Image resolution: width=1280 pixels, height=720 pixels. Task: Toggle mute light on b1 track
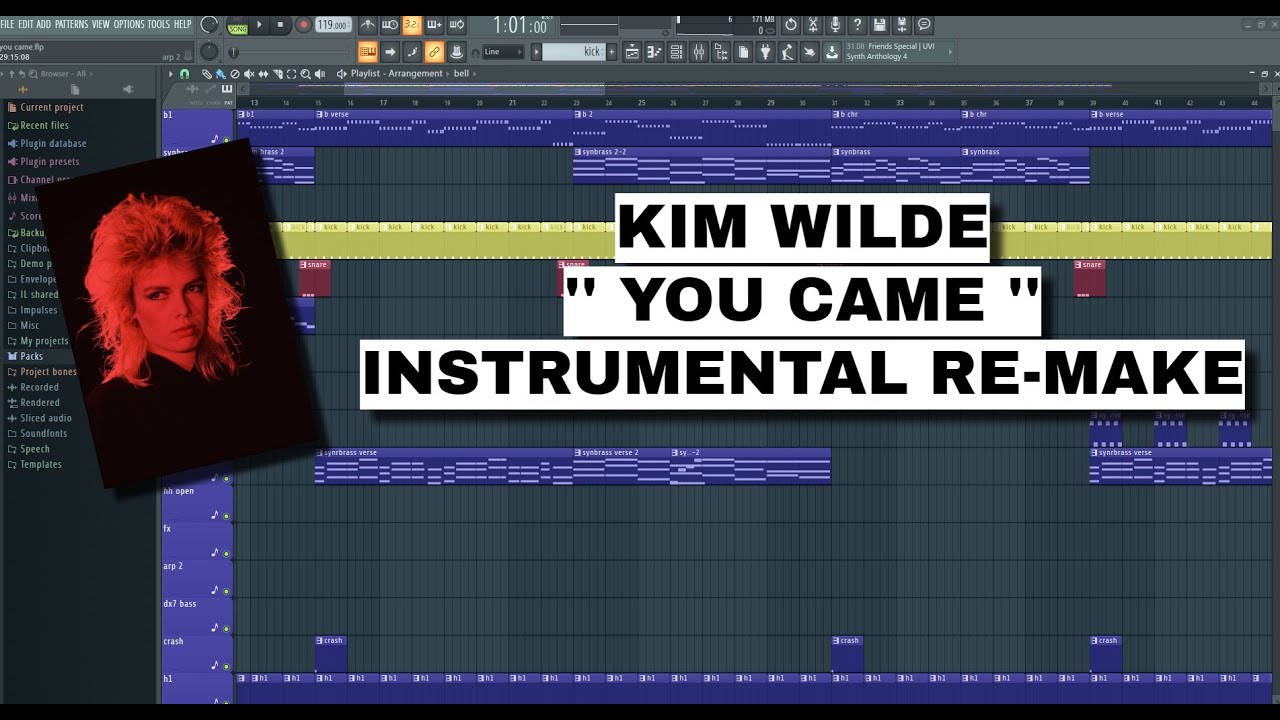226,141
